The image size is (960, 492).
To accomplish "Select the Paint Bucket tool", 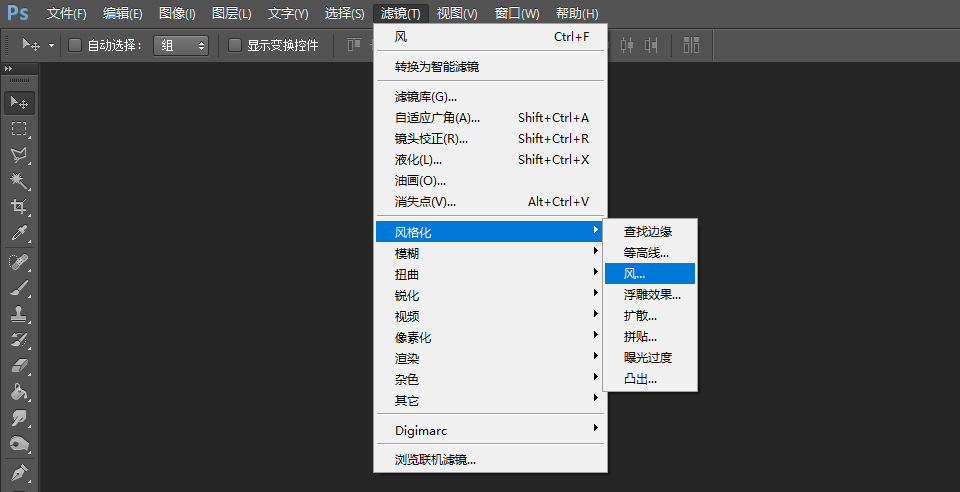I will tap(19, 392).
